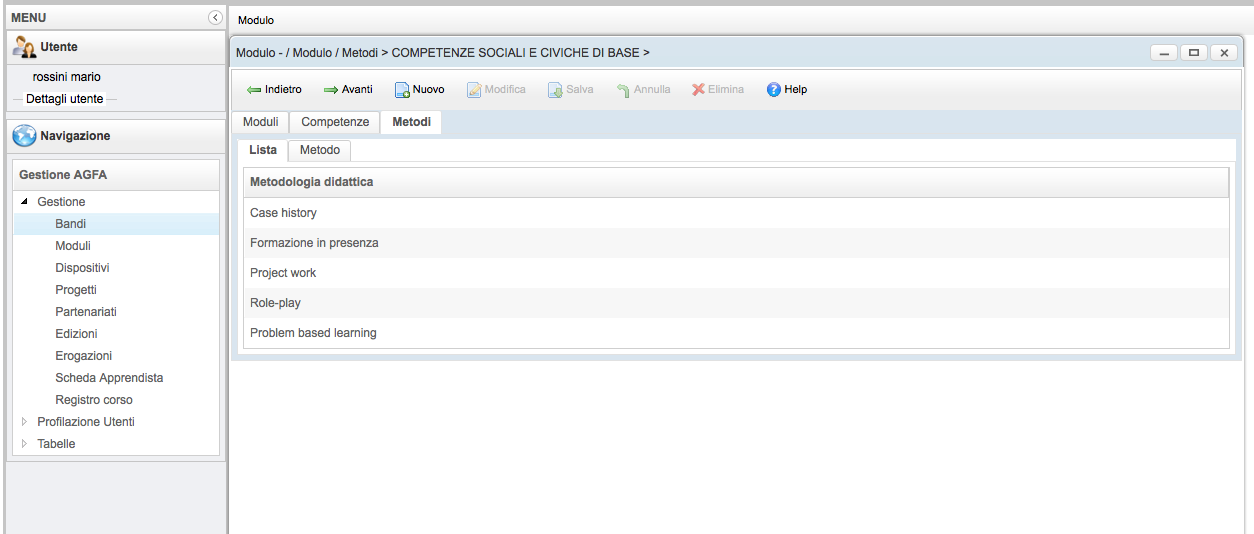This screenshot has width=1254, height=534.
Task: Switch to the Moduli tab
Action: tap(261, 122)
